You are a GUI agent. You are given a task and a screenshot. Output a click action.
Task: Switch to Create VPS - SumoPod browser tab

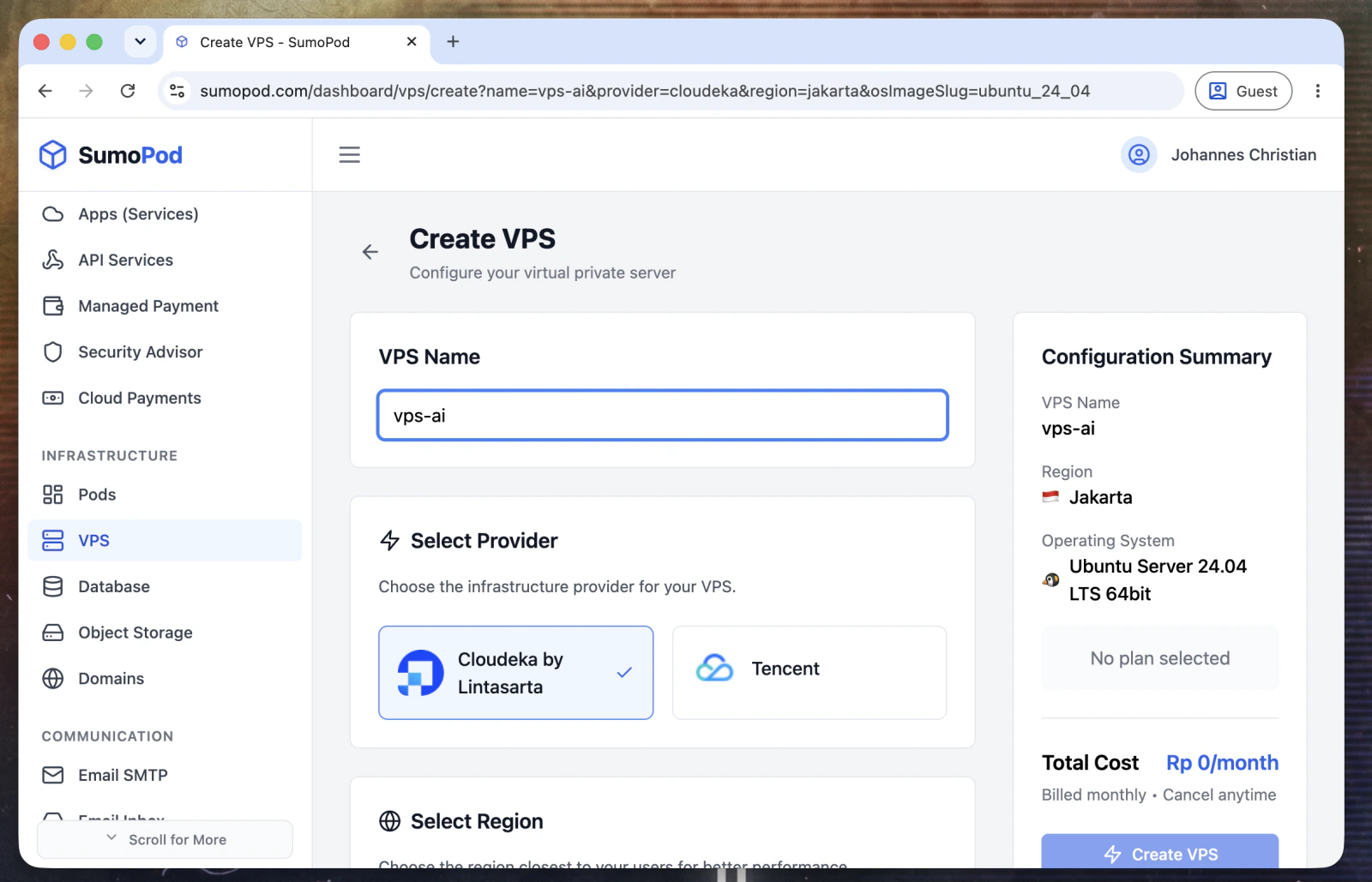tap(297, 42)
